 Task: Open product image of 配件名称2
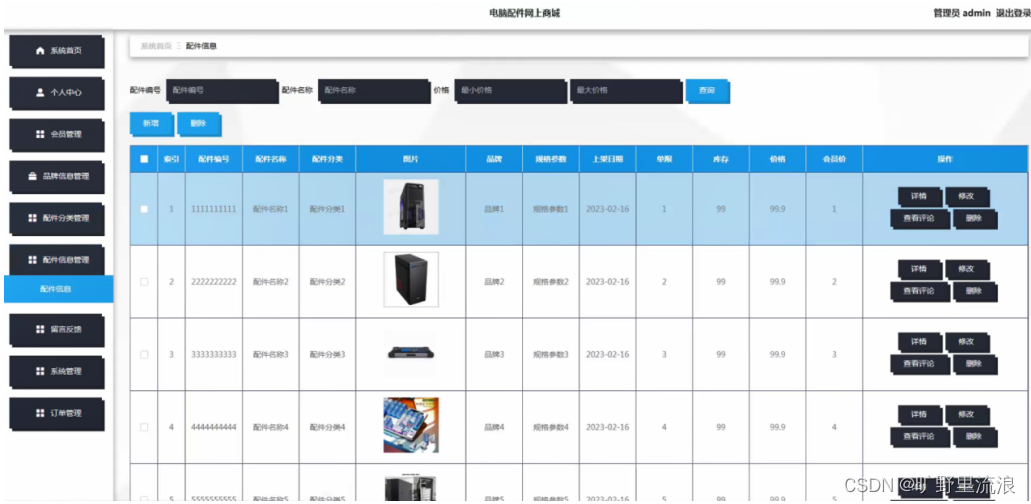[411, 279]
